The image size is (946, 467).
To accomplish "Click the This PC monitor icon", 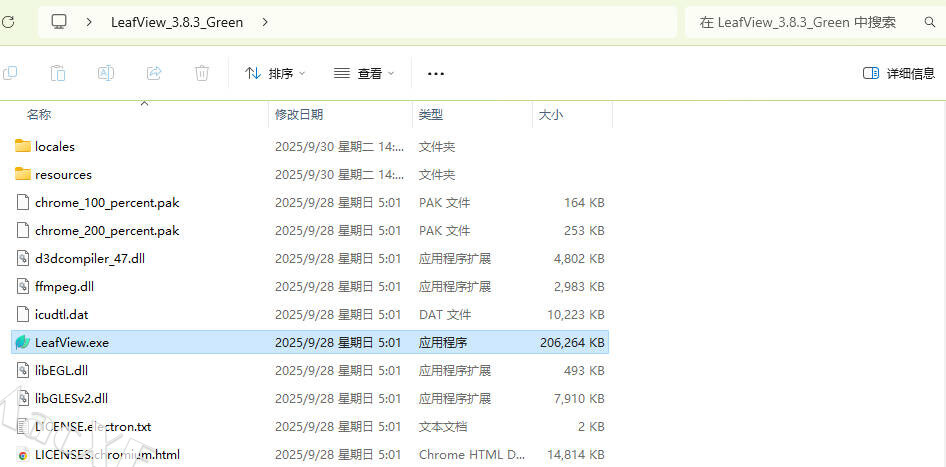I will pyautogui.click(x=59, y=21).
